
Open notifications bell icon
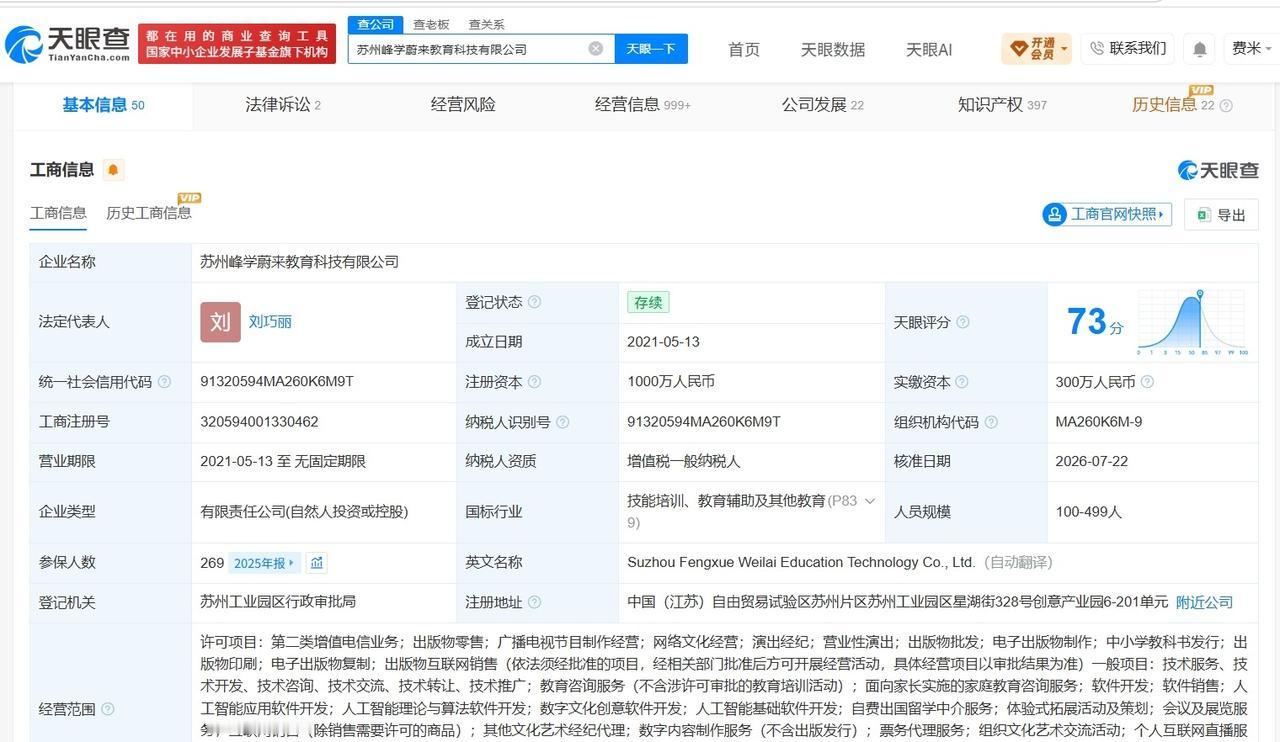click(1199, 49)
